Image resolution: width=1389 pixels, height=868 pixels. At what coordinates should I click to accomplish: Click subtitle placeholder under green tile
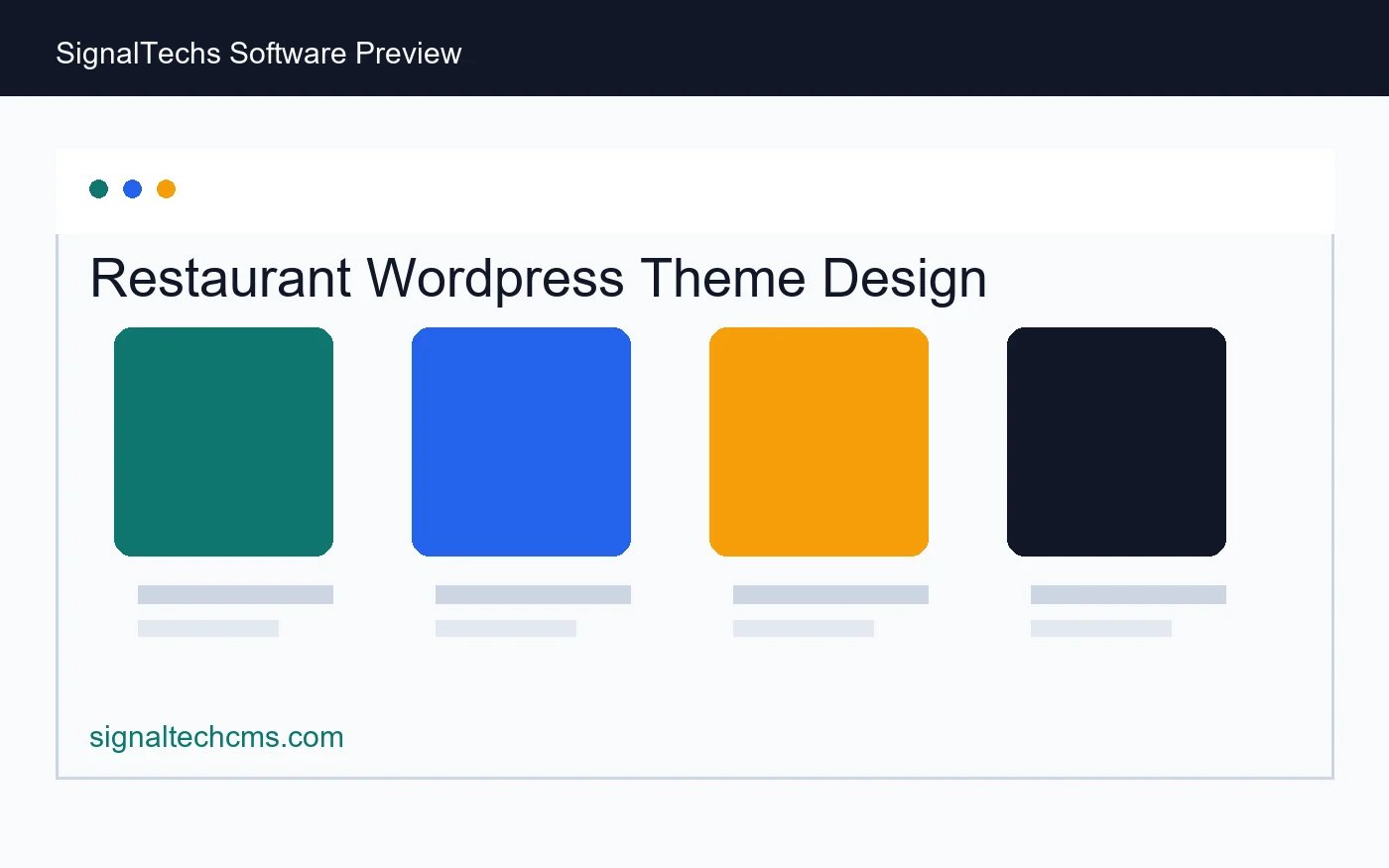pos(208,628)
